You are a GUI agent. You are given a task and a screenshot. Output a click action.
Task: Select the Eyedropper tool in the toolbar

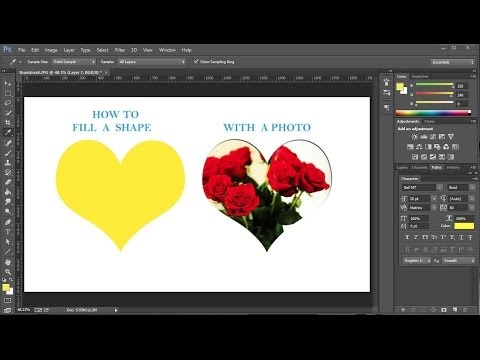[x=8, y=132]
